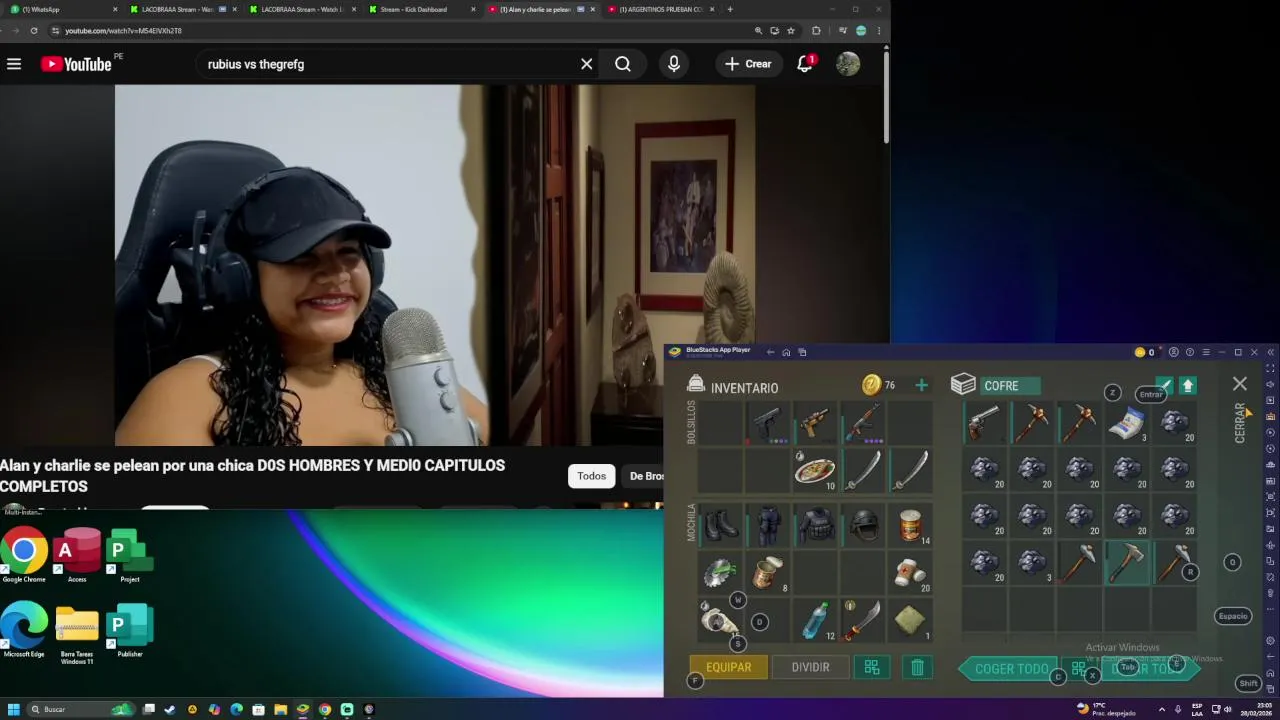This screenshot has height=720, width=1280.
Task: Click the trash can delete icon
Action: click(917, 667)
